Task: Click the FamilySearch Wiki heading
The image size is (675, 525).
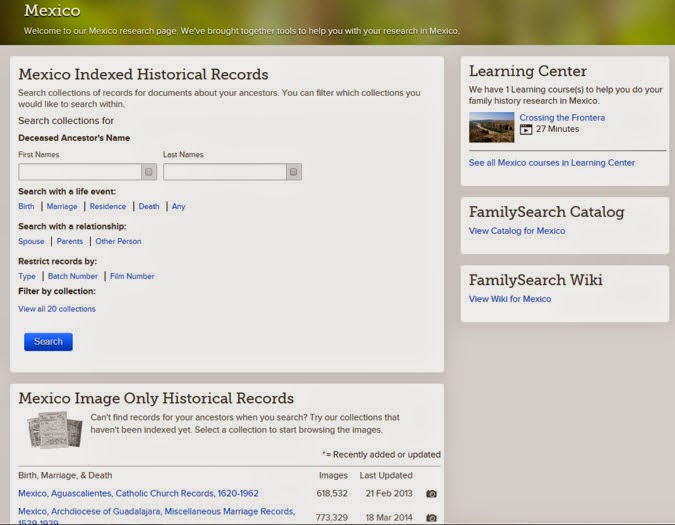Action: click(536, 280)
